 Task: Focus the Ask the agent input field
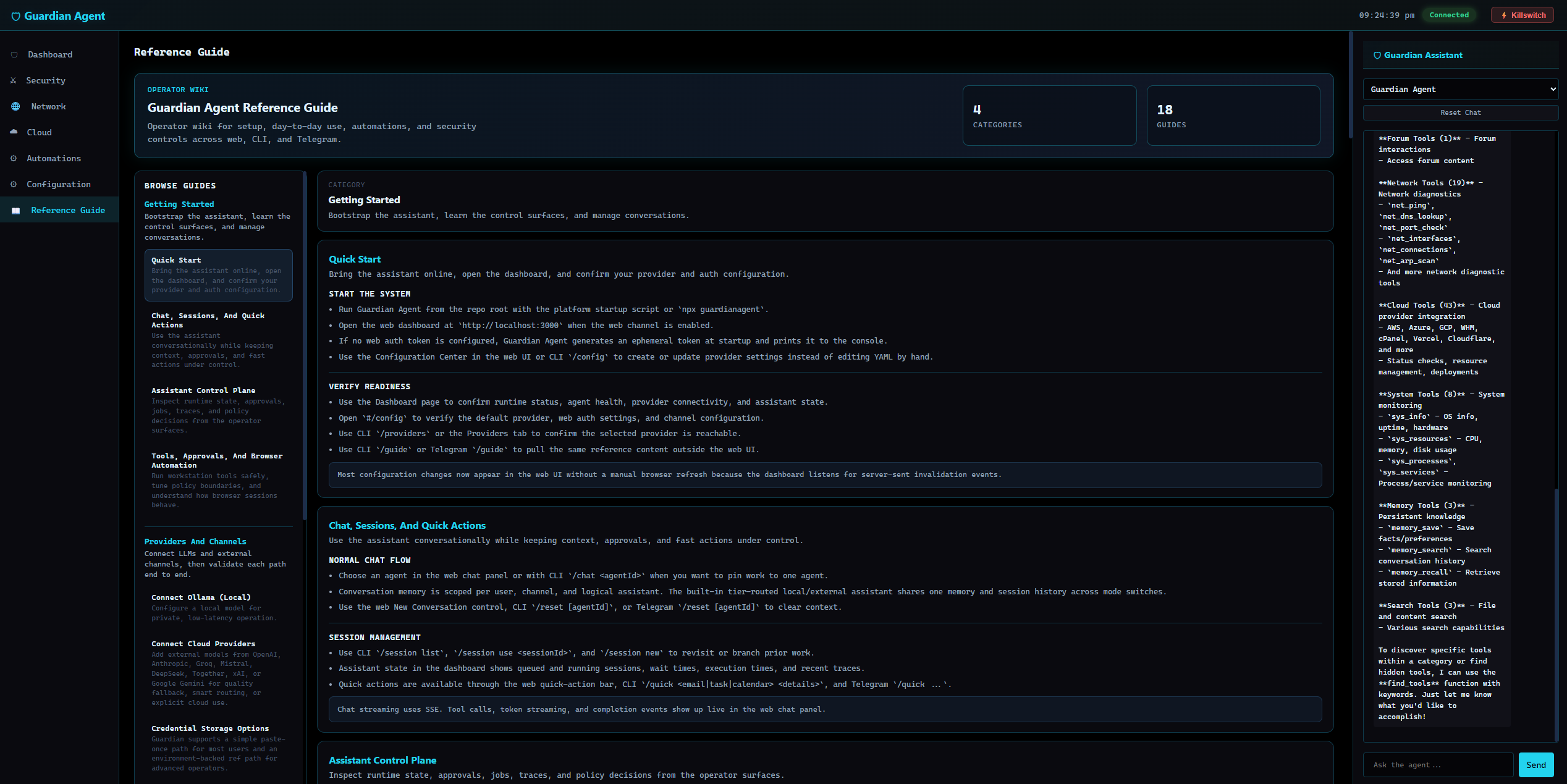pos(1438,765)
